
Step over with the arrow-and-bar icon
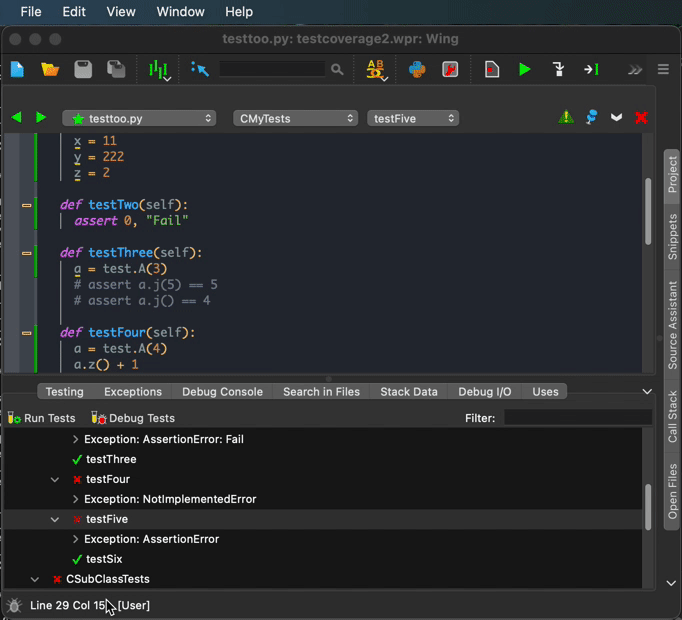coord(592,69)
